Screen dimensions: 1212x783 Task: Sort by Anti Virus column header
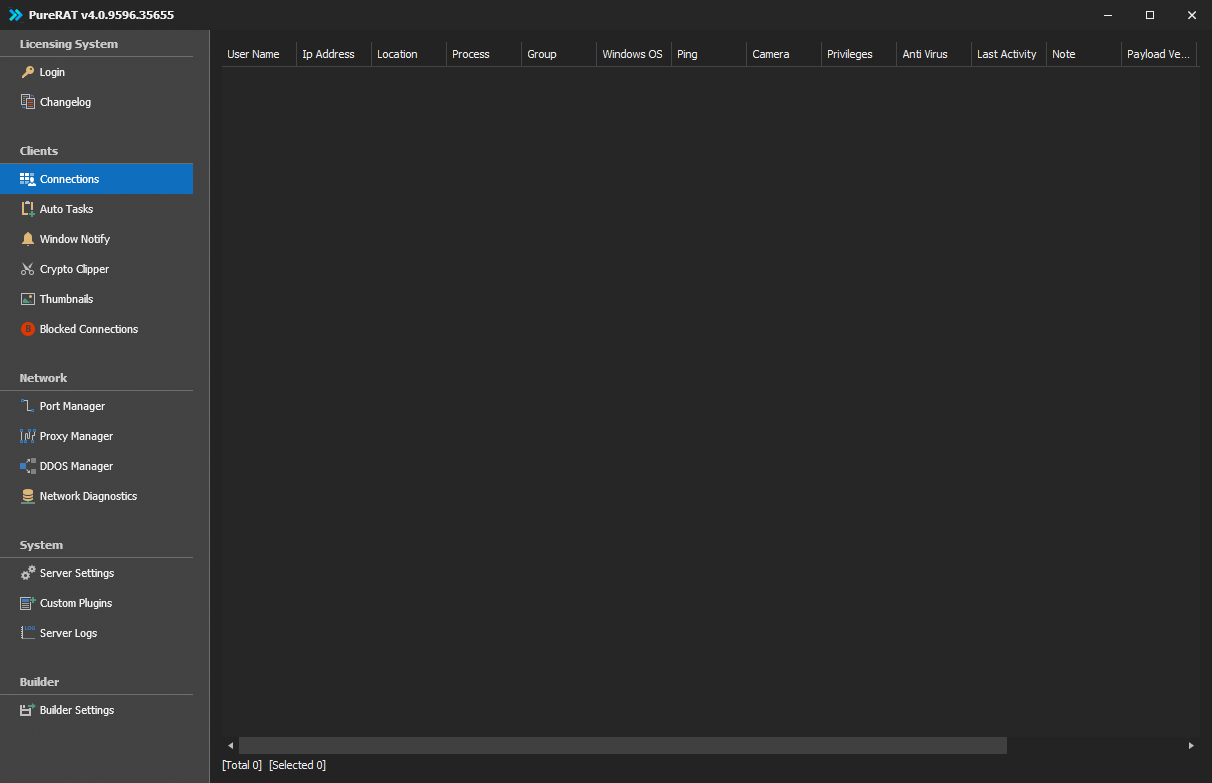point(934,54)
